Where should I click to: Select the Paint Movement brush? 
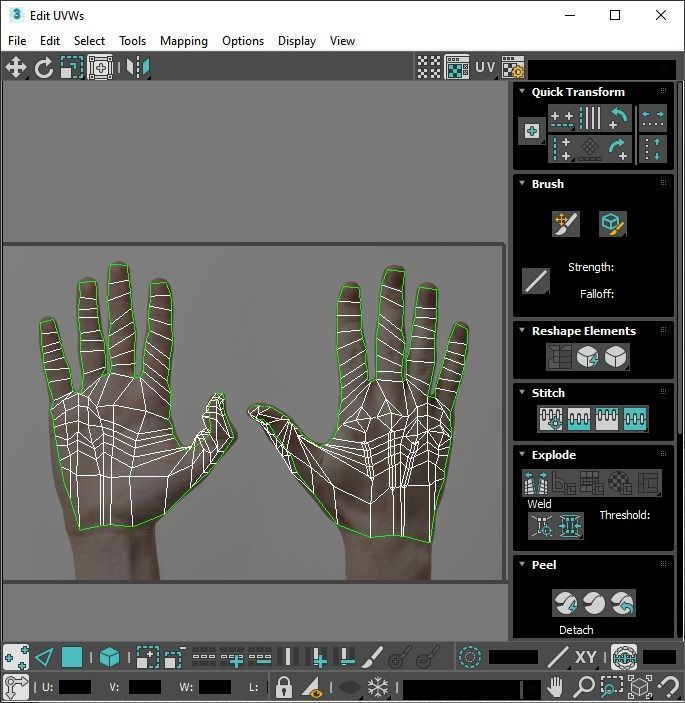(x=566, y=223)
